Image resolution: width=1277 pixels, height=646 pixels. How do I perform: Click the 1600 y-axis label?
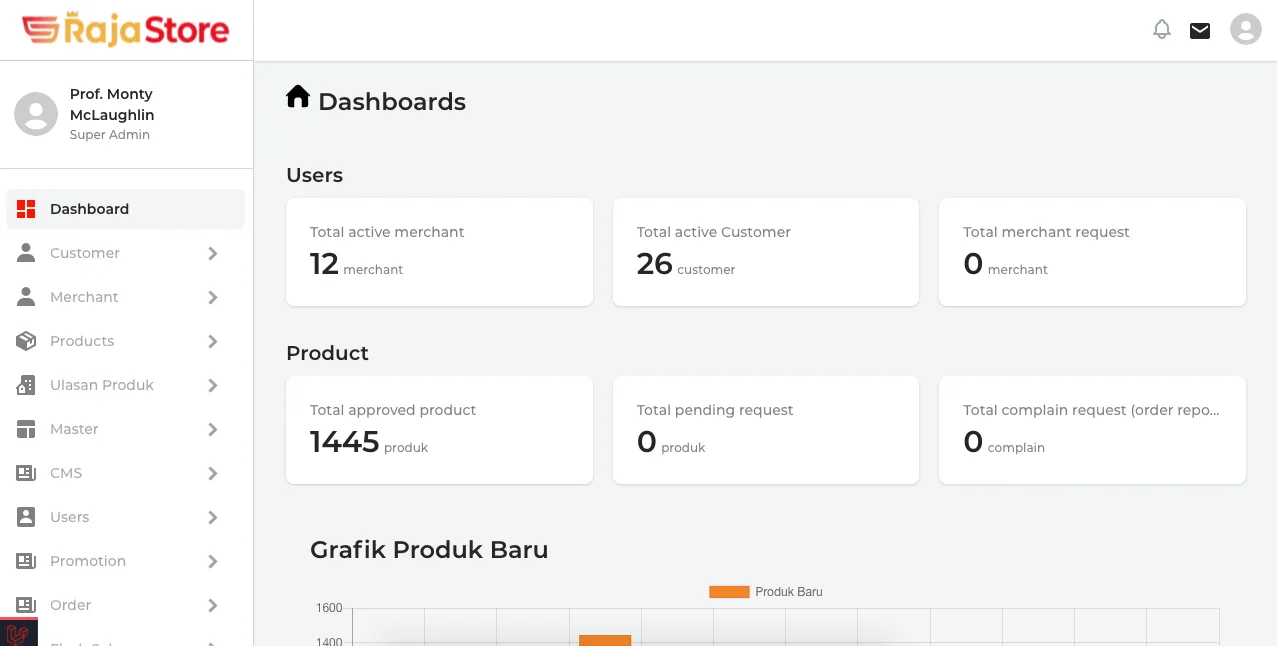point(329,608)
